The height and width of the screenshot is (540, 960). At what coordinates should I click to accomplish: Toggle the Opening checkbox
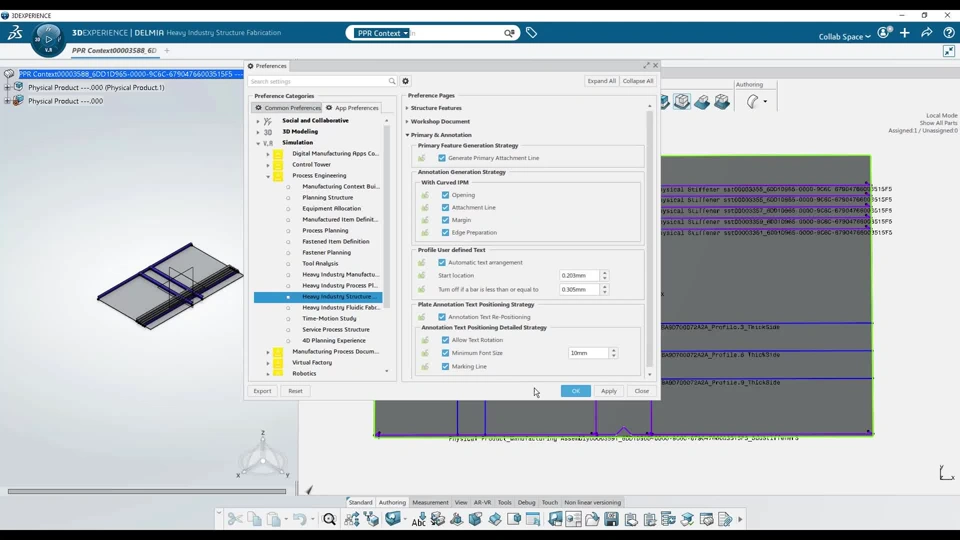click(x=445, y=195)
